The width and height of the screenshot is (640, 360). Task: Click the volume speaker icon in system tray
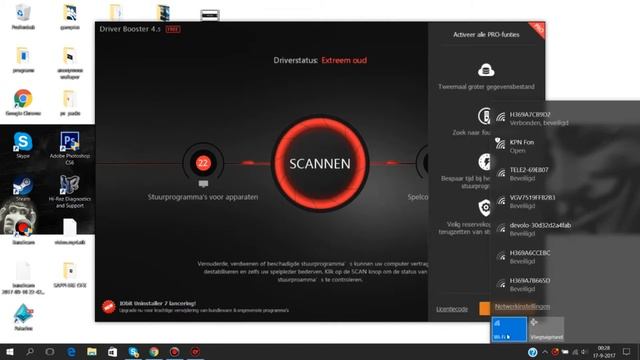tap(584, 352)
